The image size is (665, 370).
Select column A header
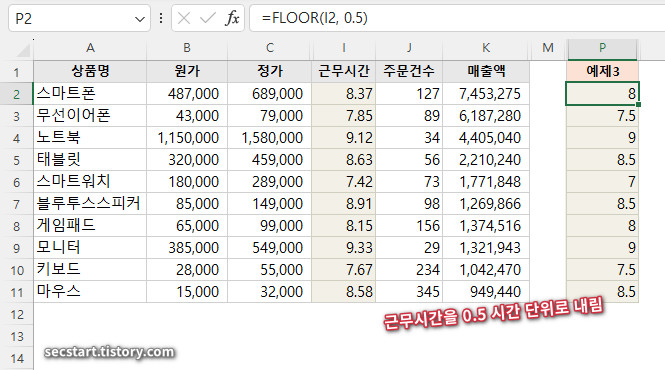90,48
